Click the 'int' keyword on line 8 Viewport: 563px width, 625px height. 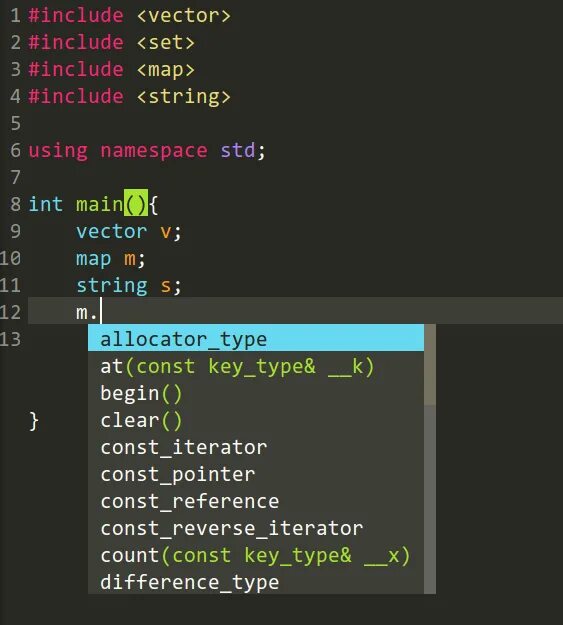[x=45, y=204]
